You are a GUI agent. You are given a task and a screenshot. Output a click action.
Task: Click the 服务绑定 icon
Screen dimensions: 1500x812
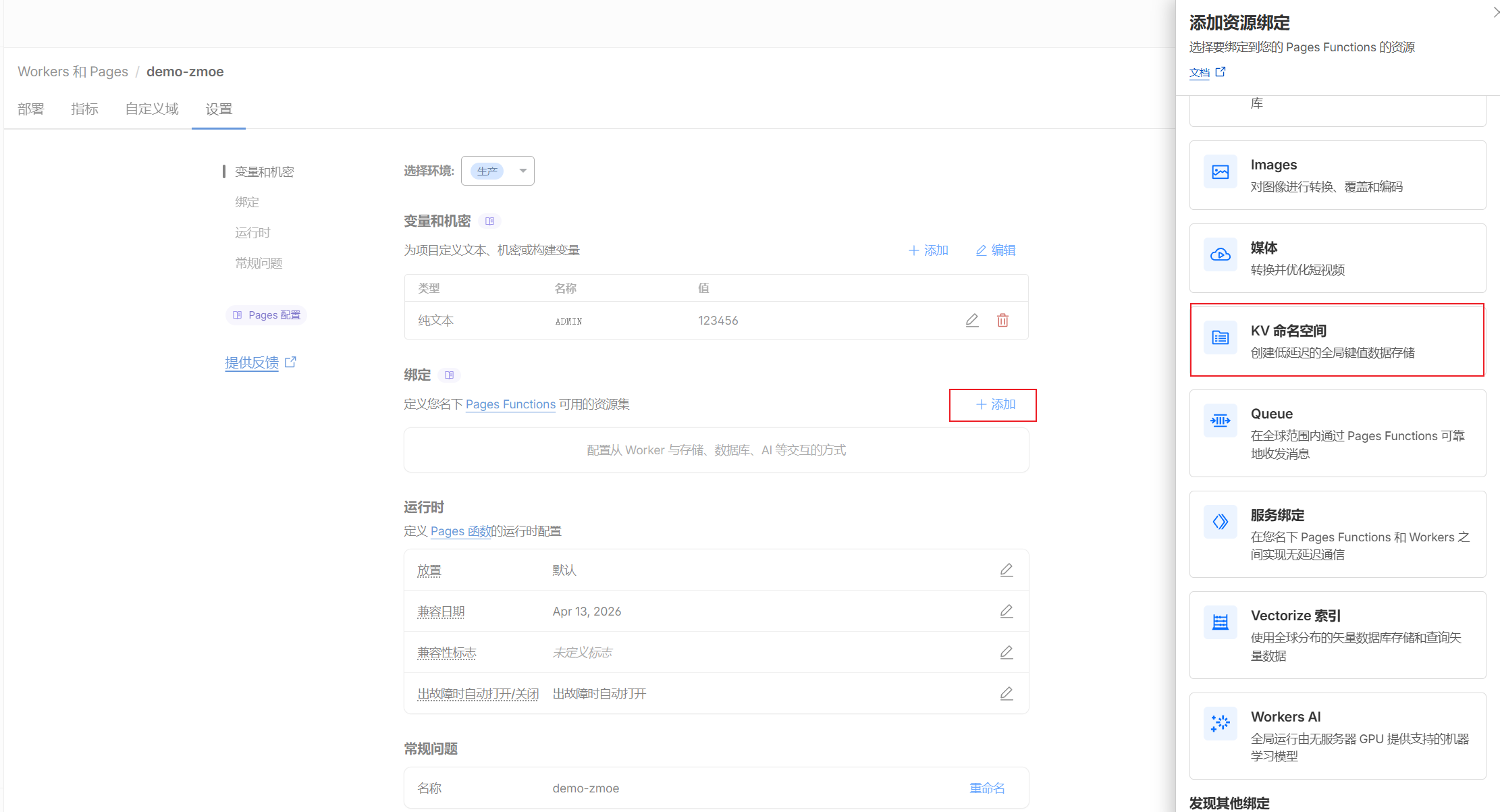click(1220, 522)
